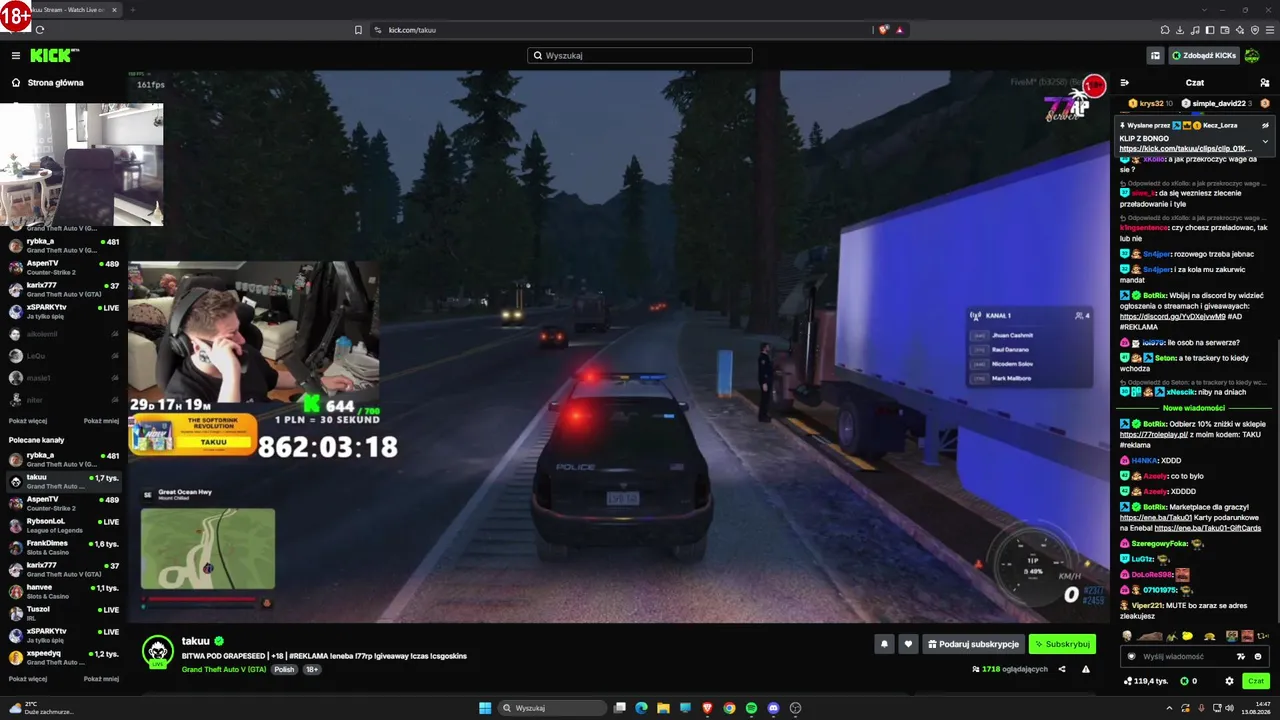The image size is (1280, 720).
Task: Open 'Grand Theft Auto V (GTA)' category link
Action: [224, 669]
